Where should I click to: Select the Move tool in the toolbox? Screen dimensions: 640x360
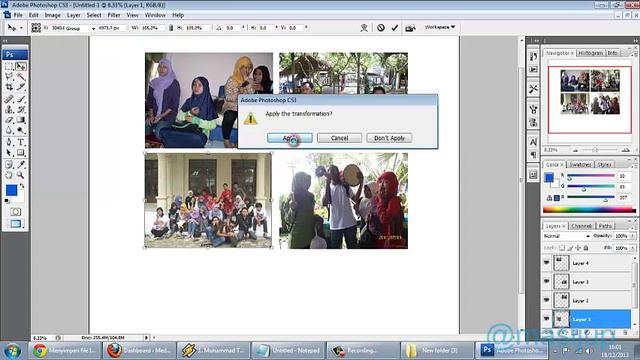click(21, 67)
